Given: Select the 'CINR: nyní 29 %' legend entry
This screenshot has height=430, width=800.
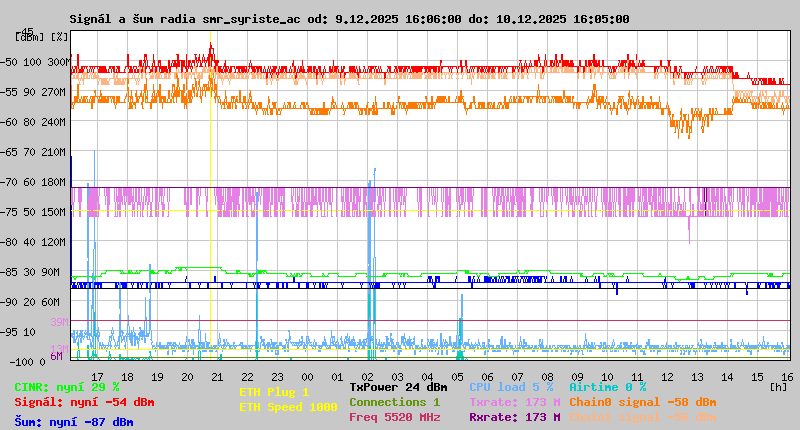Looking at the screenshot, I should click(x=67, y=387).
